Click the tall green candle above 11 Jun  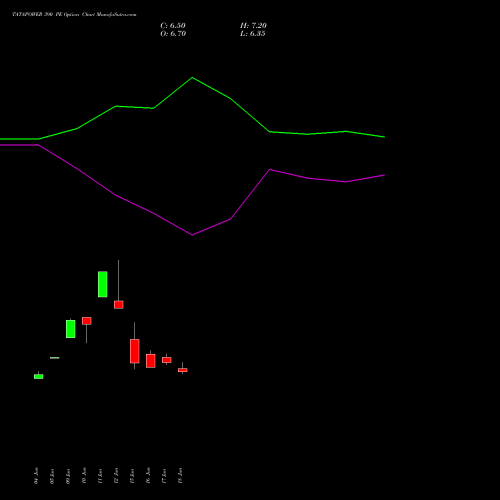coord(103,284)
